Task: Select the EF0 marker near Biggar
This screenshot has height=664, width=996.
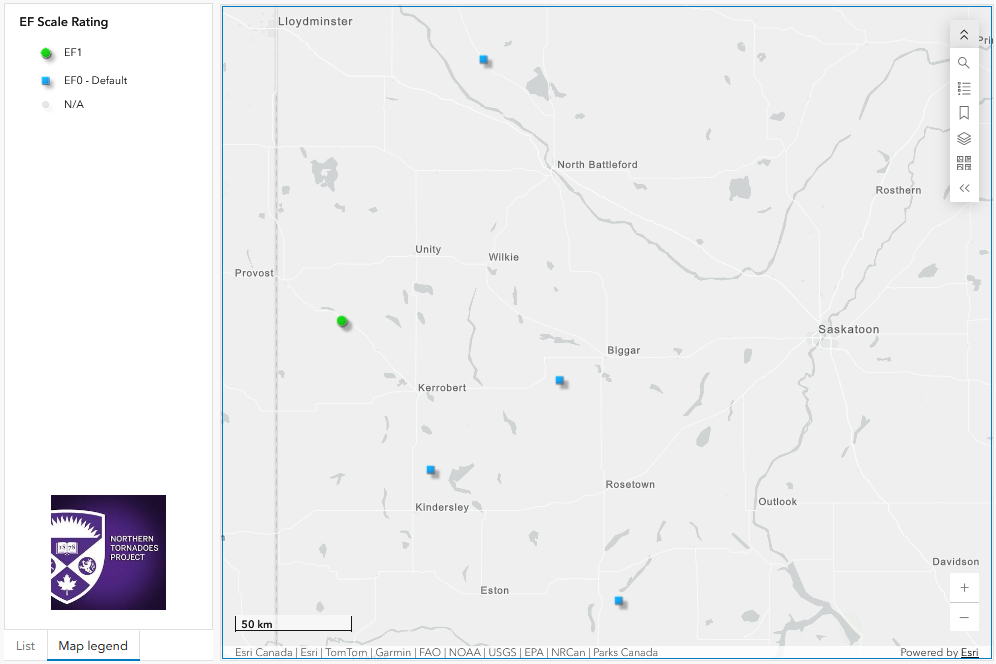Action: 560,381
